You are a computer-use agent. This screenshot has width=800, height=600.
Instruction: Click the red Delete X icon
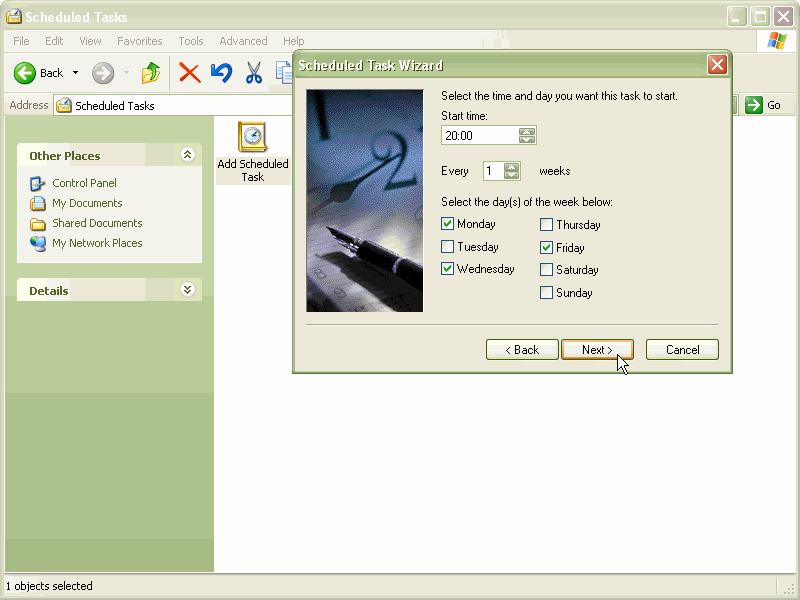coord(189,73)
